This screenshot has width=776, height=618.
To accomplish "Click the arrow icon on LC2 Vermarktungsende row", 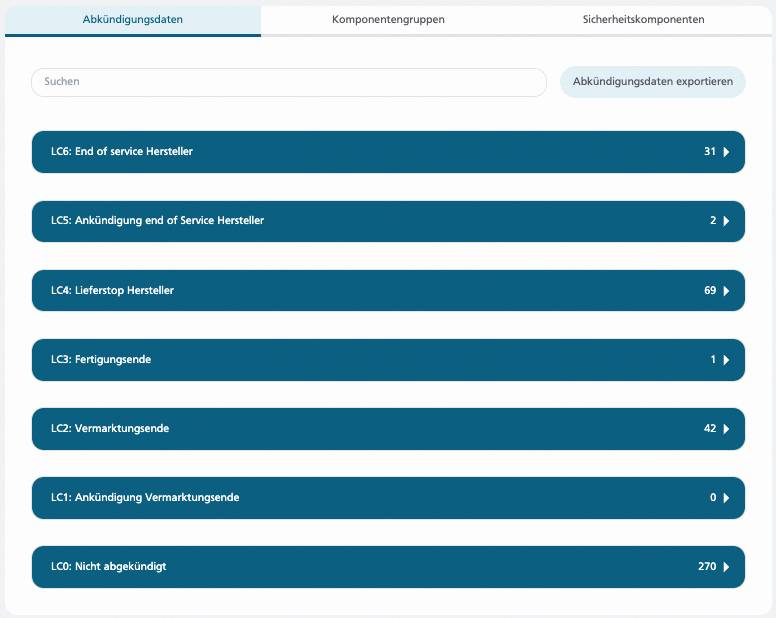I will (726, 429).
